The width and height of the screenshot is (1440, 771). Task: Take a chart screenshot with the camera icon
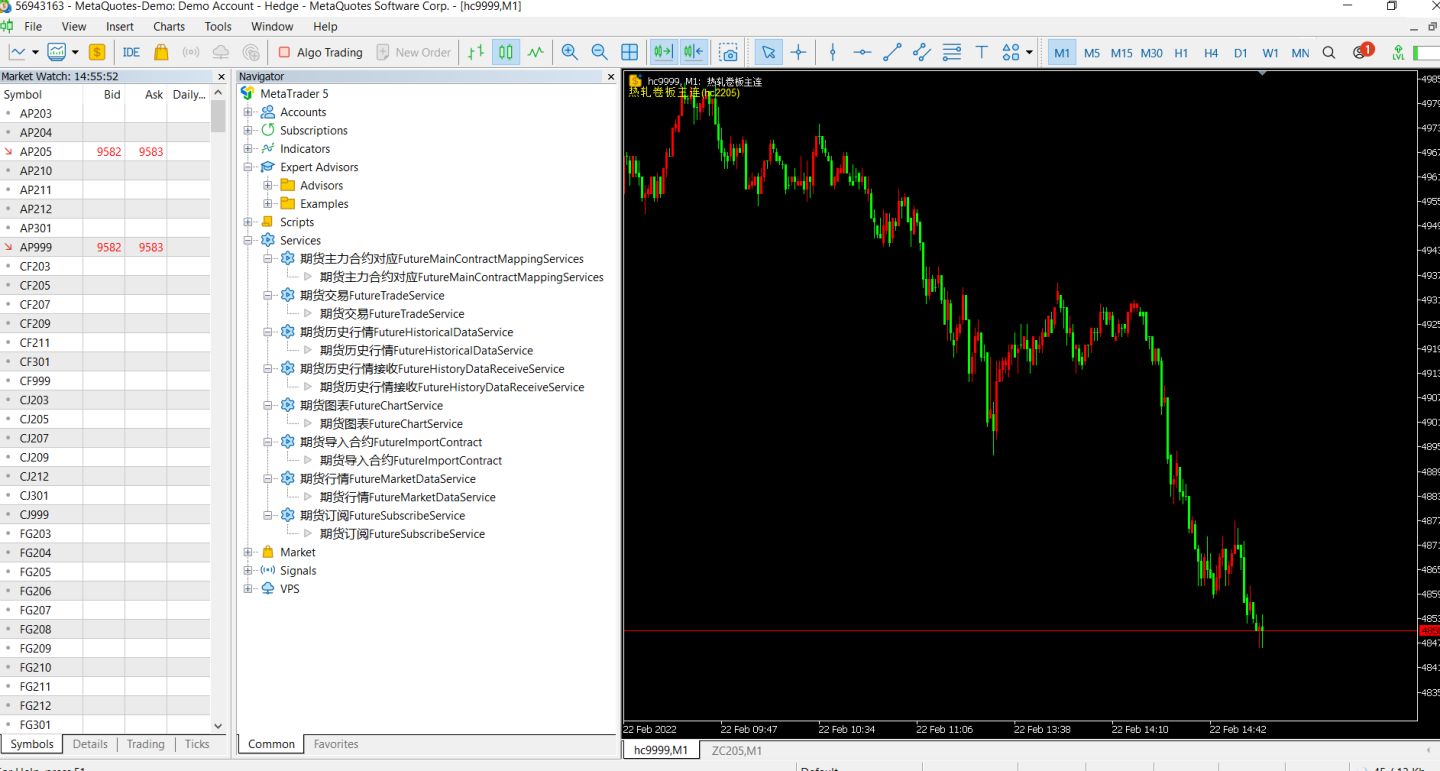coord(729,52)
